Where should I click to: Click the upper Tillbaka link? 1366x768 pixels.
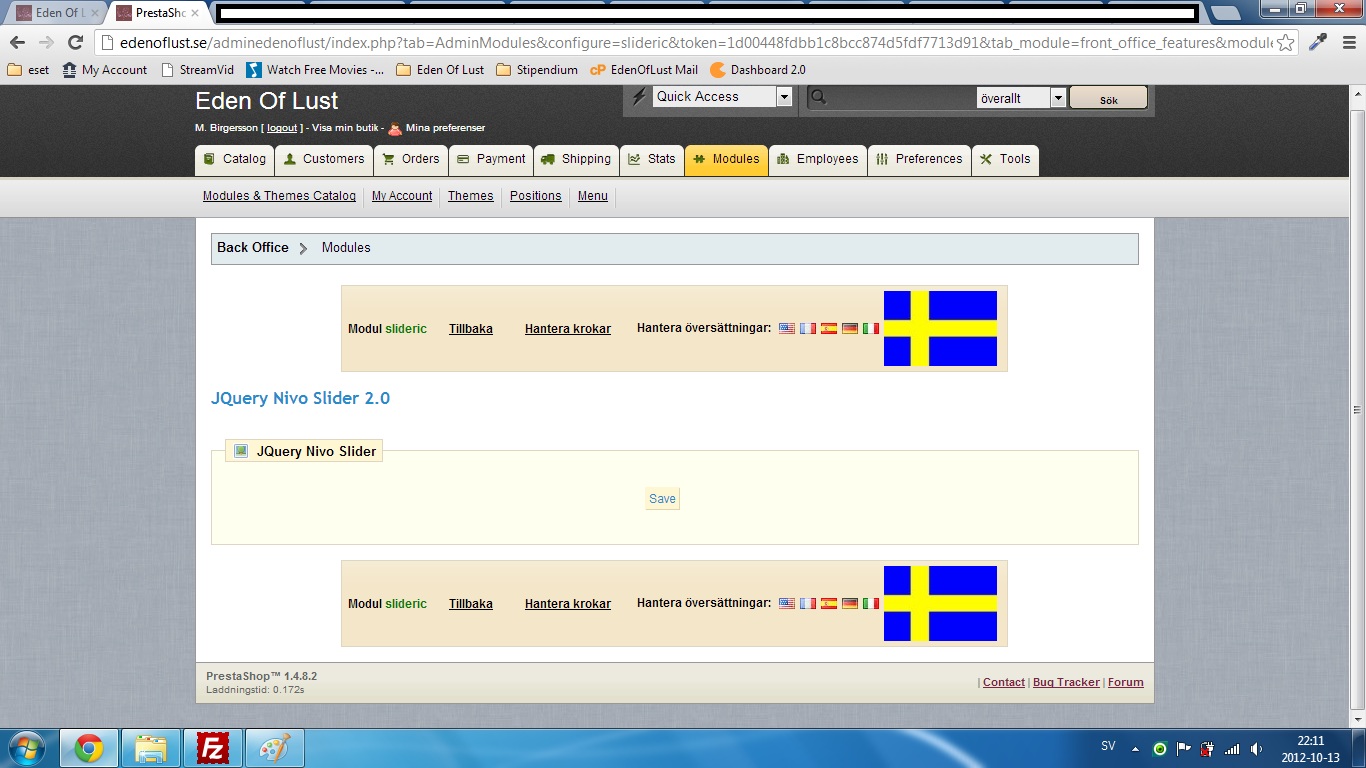point(471,329)
